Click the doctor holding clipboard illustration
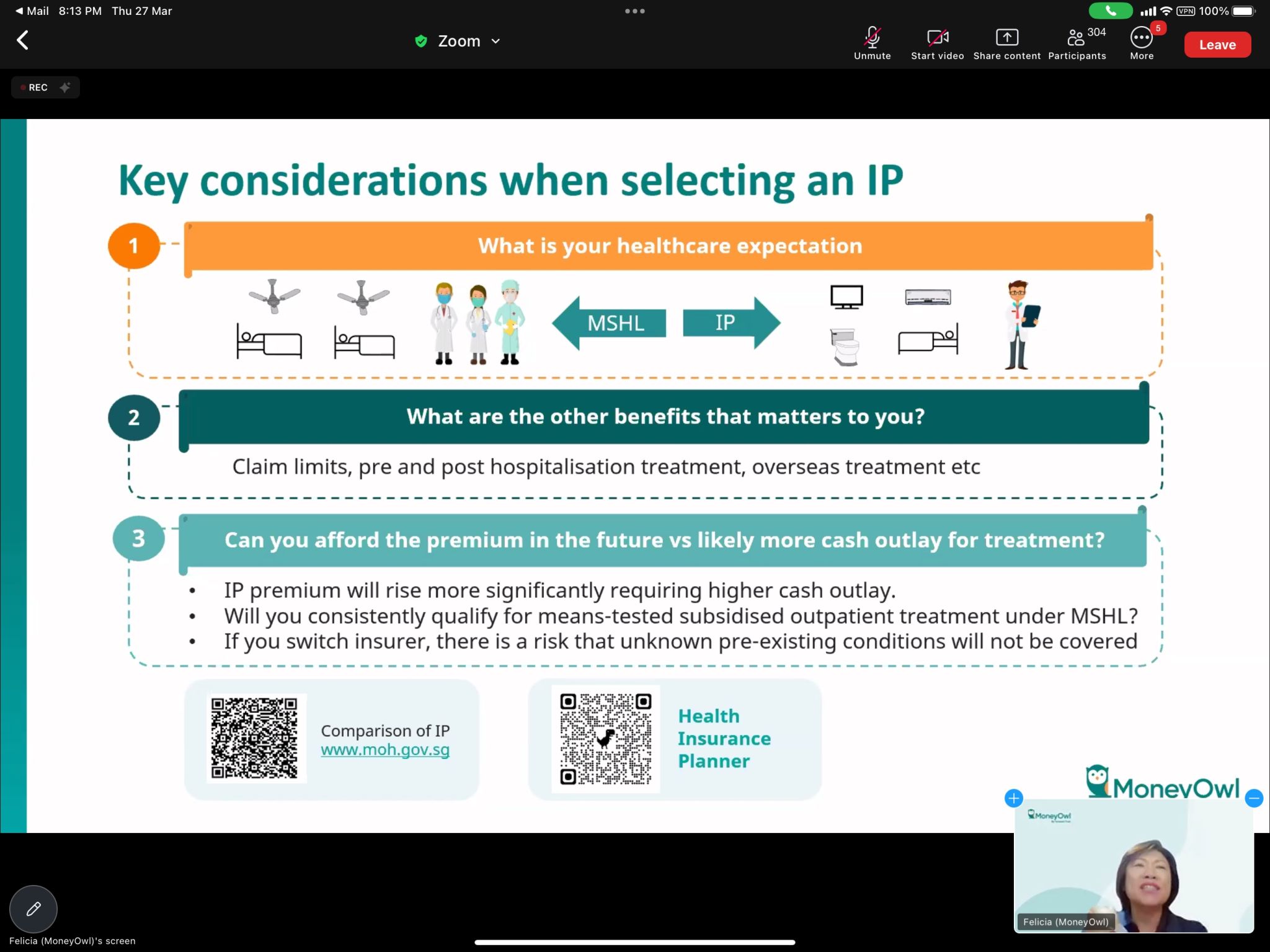1270x952 pixels. 1021,325
